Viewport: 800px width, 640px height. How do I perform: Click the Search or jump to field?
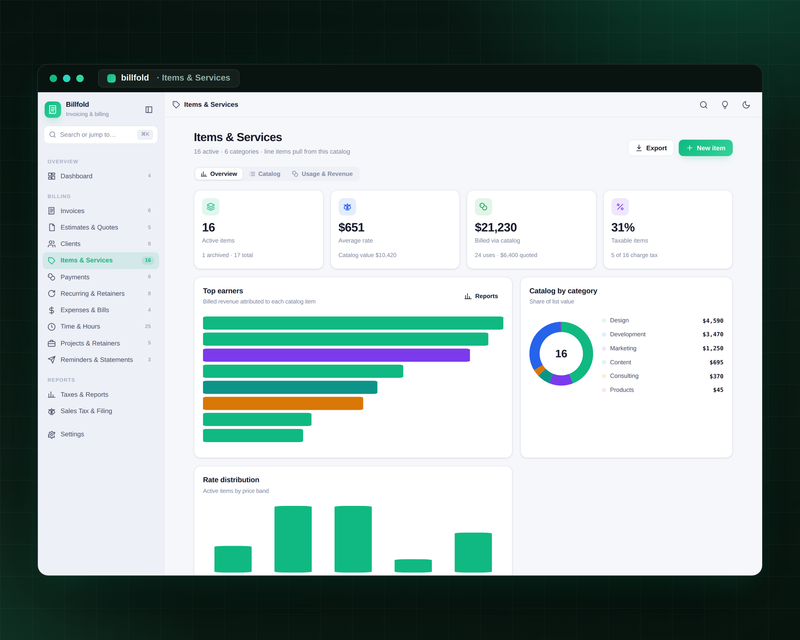[101, 135]
